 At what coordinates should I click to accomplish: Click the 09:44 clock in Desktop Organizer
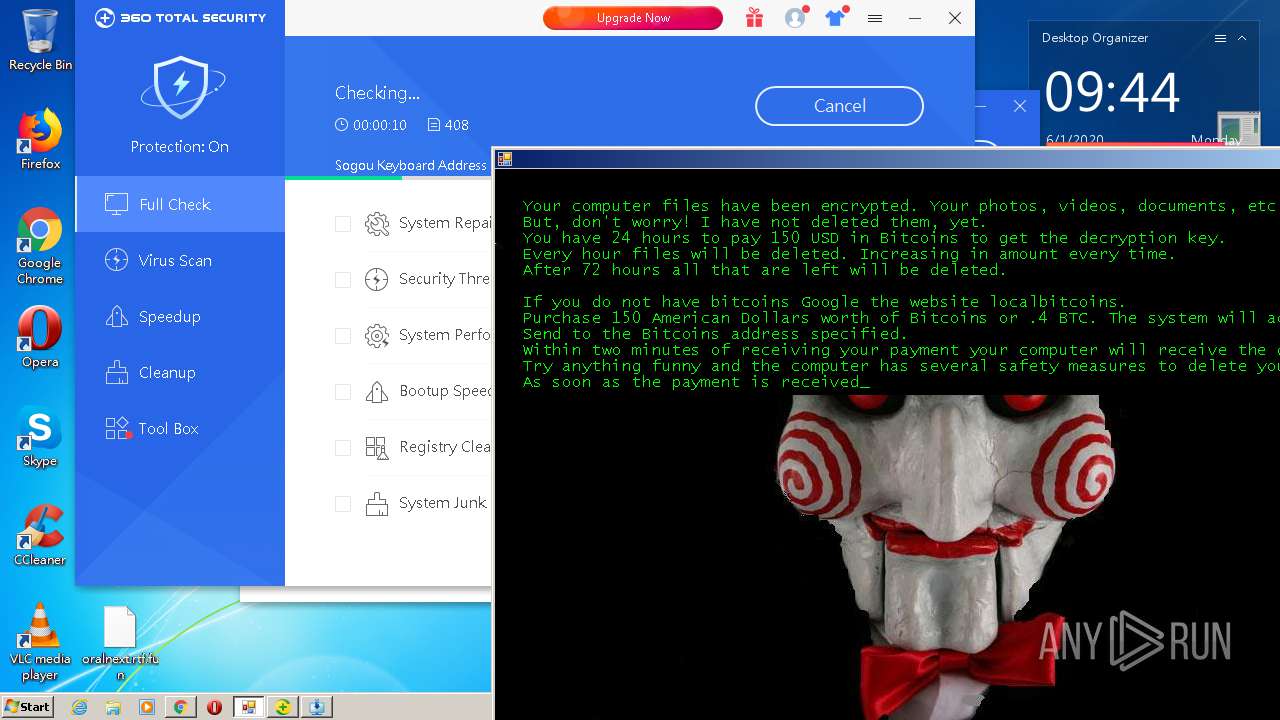pyautogui.click(x=1112, y=93)
